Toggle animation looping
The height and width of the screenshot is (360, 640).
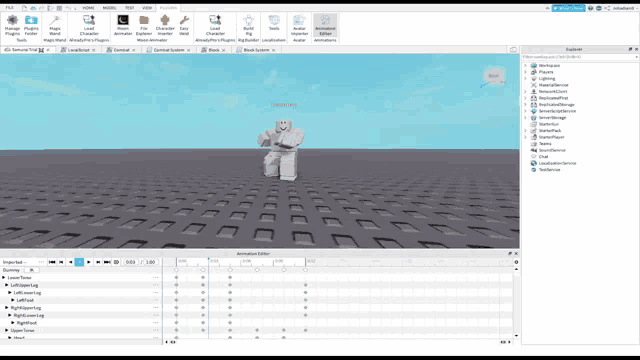point(116,262)
